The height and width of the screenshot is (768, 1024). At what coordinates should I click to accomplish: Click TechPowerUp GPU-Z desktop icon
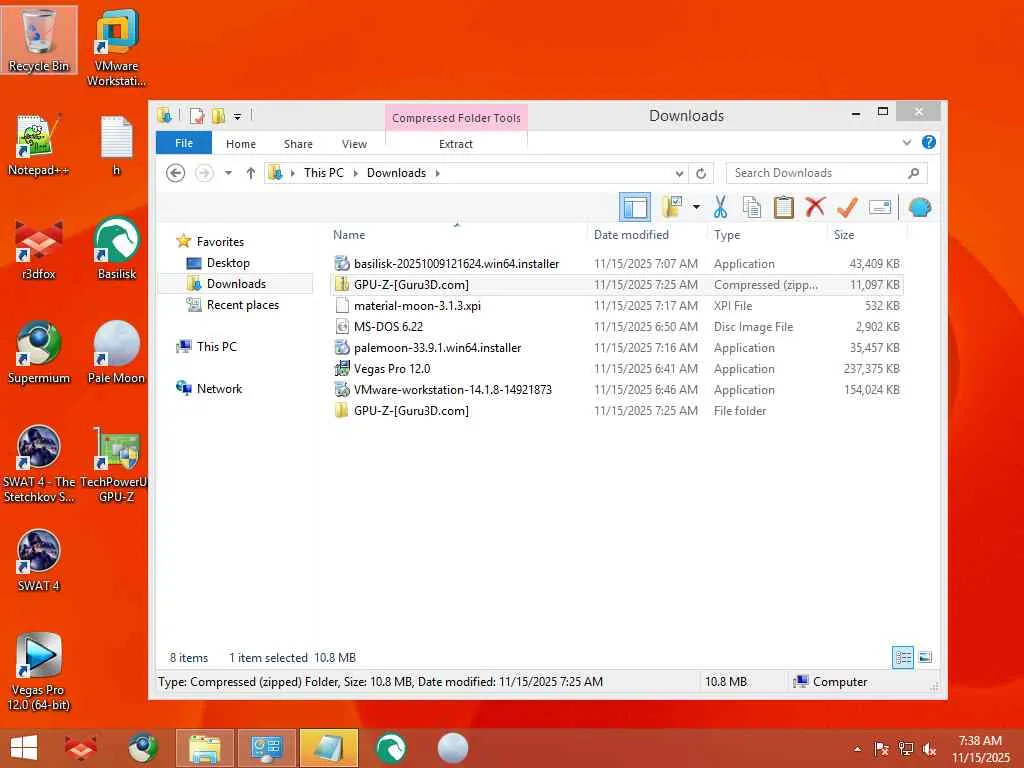click(116, 465)
